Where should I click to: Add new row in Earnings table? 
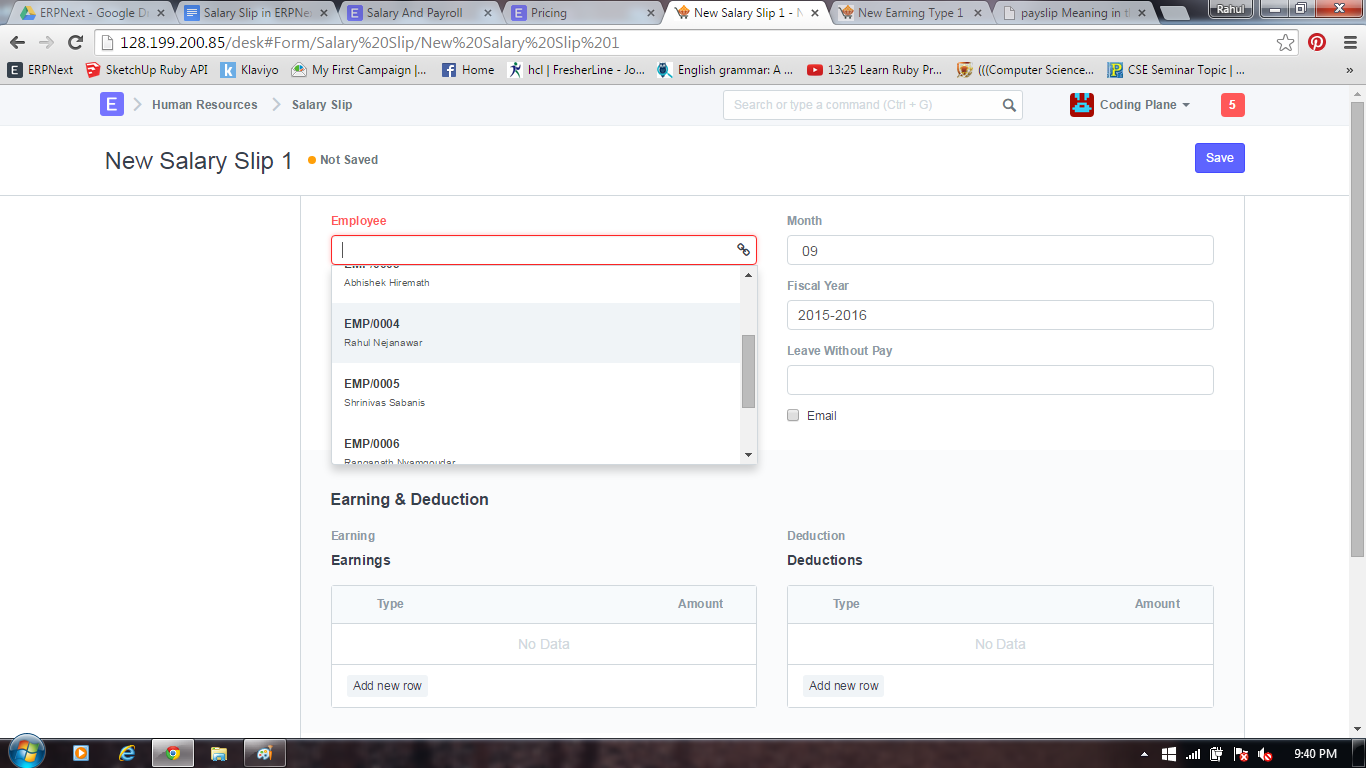[x=388, y=686]
